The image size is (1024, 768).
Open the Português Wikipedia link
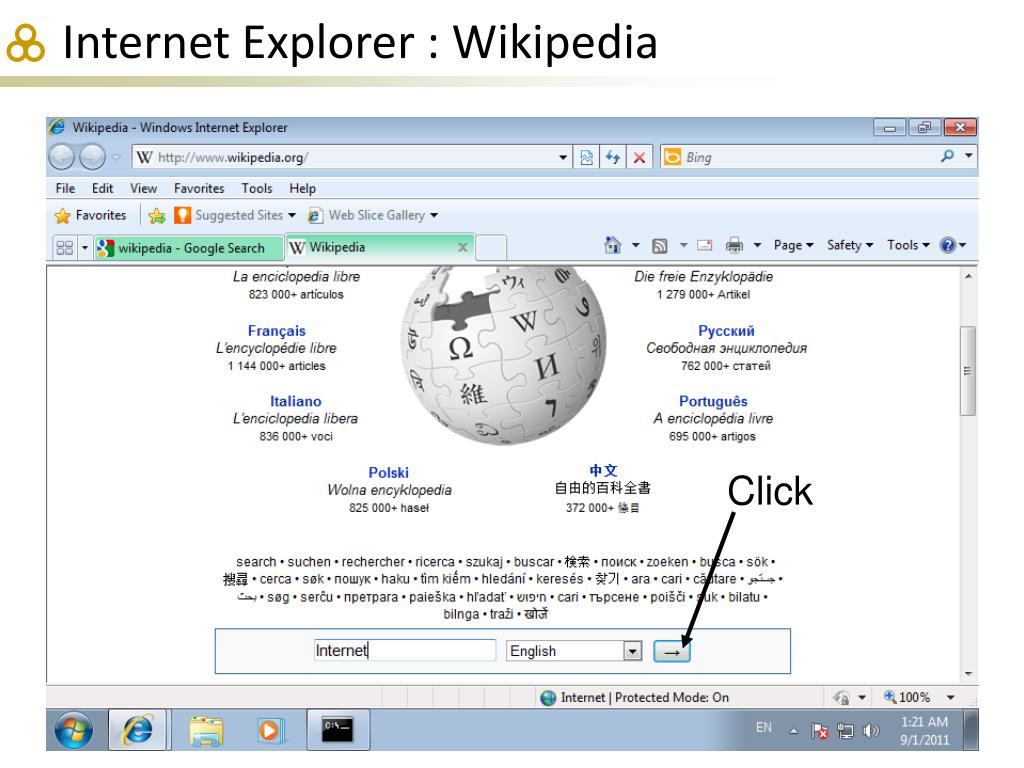(x=713, y=402)
